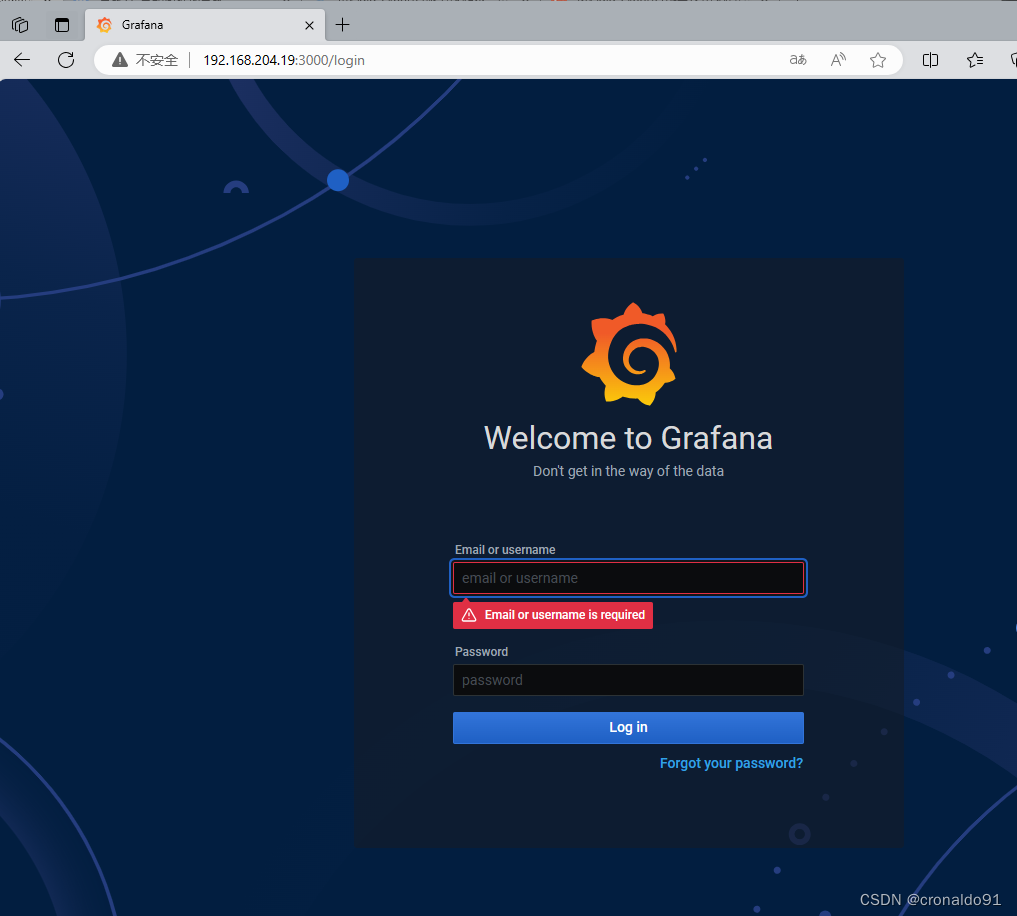Image resolution: width=1017 pixels, height=916 pixels.
Task: Reload the Grafana login page
Action: (x=66, y=60)
